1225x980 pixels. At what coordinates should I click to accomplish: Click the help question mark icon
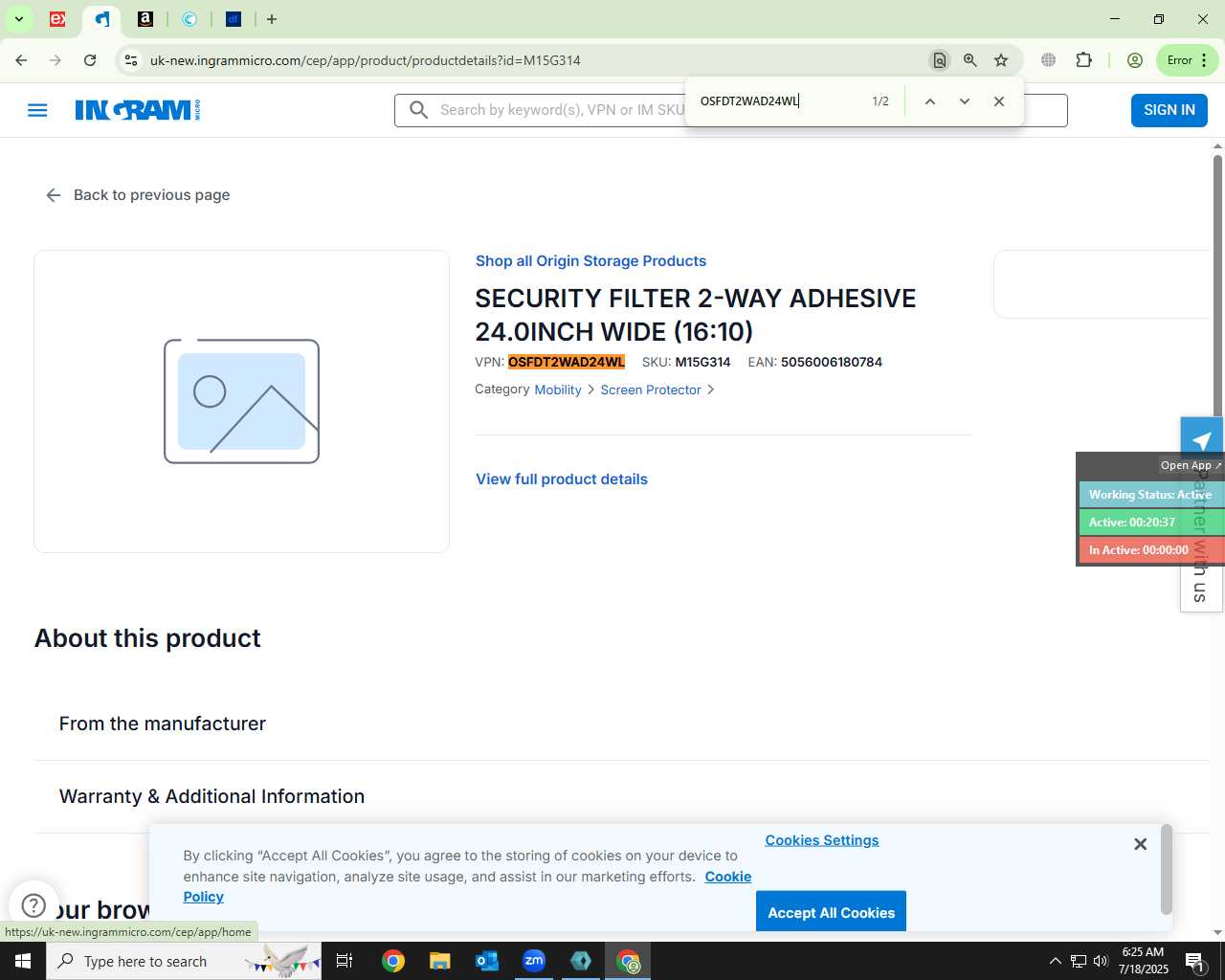[33, 905]
